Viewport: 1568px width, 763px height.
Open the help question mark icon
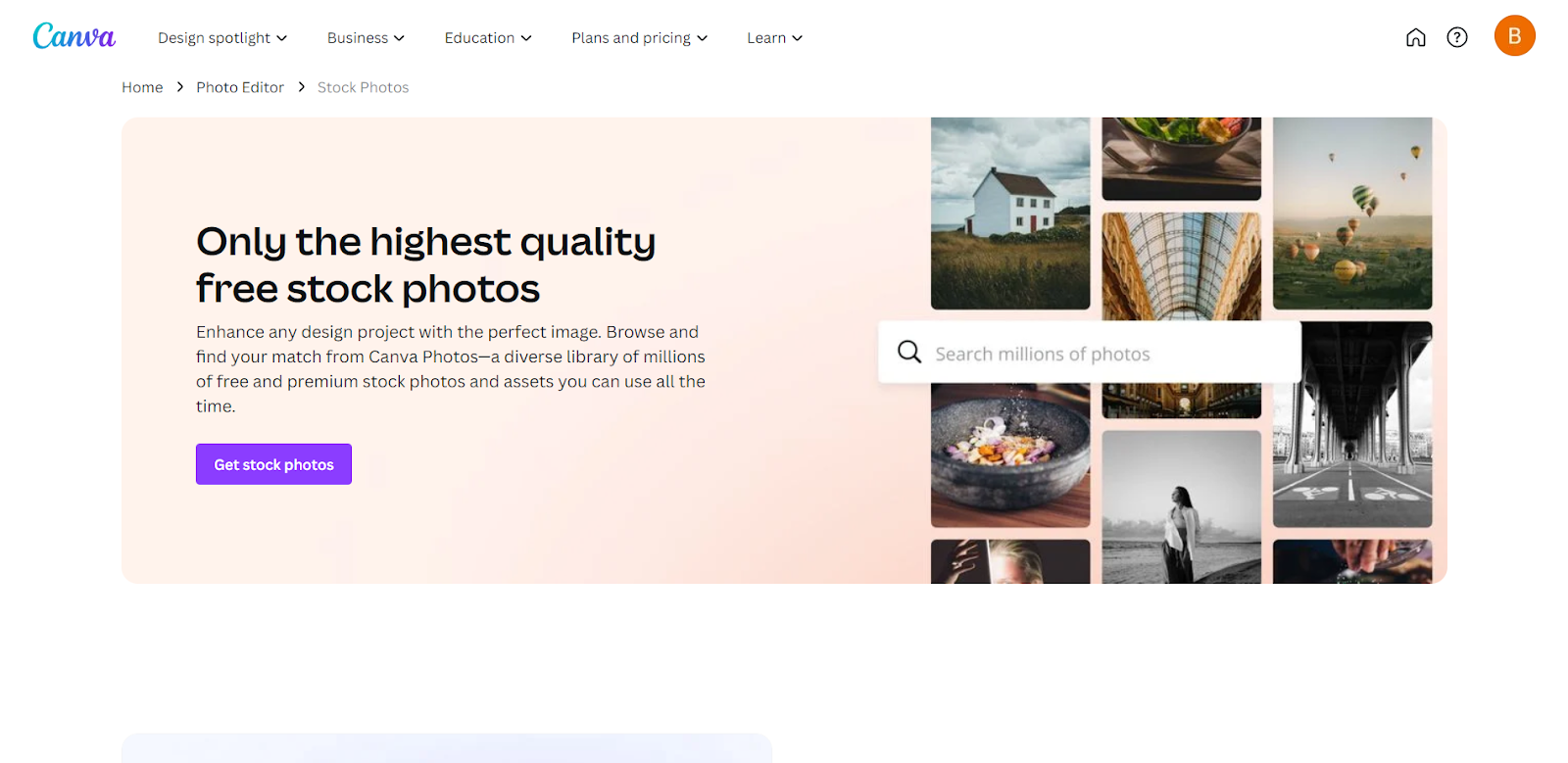pyautogui.click(x=1457, y=37)
